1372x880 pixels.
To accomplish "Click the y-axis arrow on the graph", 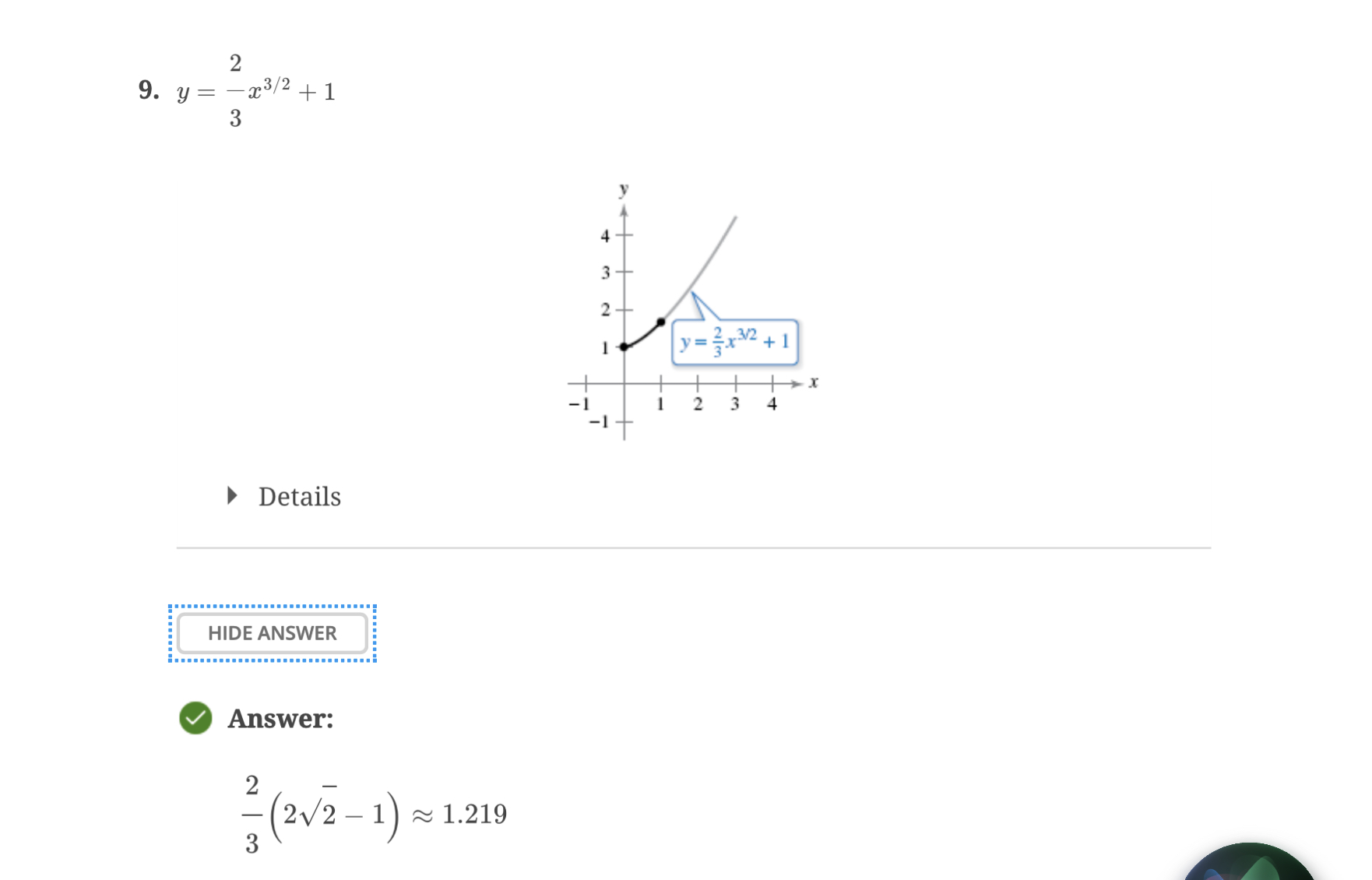I will tap(624, 209).
